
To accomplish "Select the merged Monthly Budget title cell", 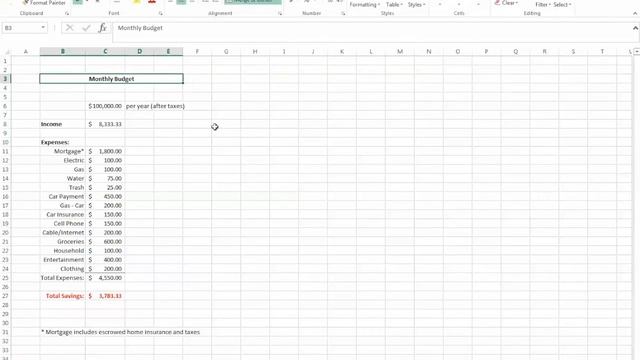I will [x=111, y=79].
